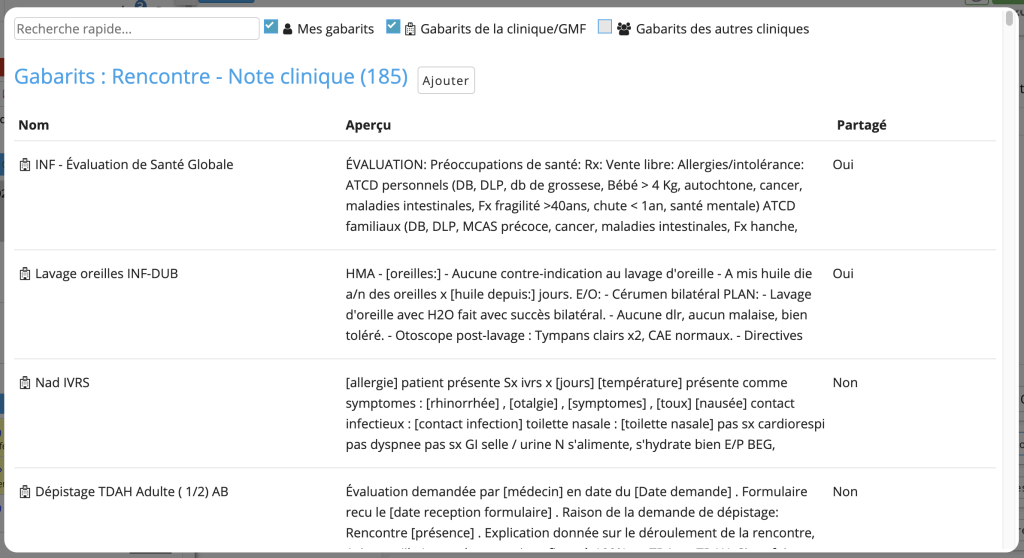The image size is (1024, 558).
Task: Click the clipboard icon beside Dépistage TDAH Adulte
Action: (25, 493)
